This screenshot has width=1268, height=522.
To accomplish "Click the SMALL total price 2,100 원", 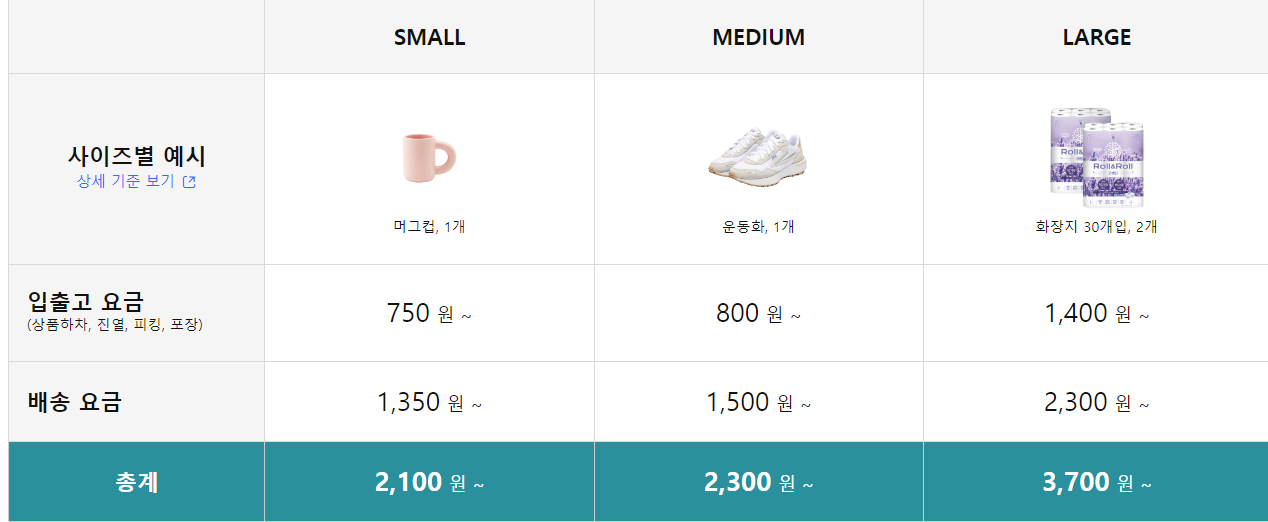I will pos(429,482).
